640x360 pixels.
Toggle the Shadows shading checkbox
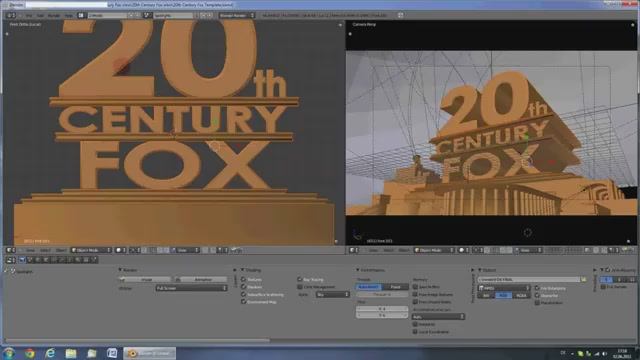(x=244, y=287)
